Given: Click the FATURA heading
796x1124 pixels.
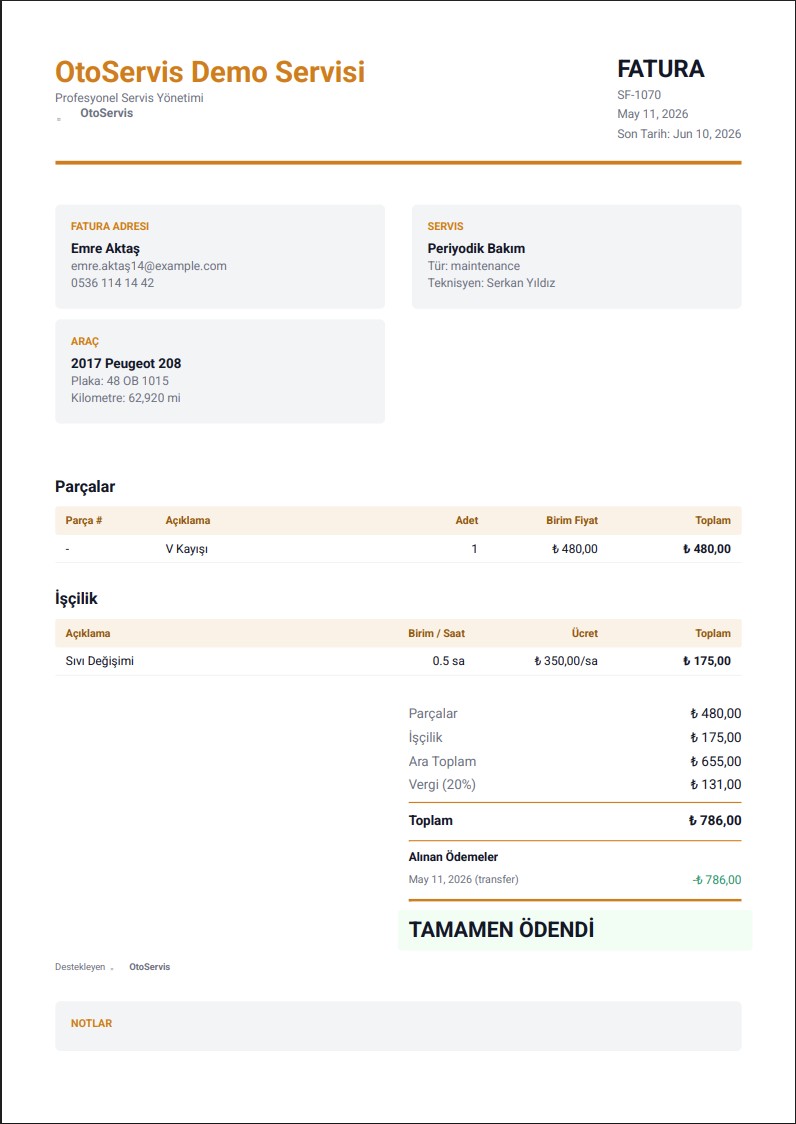Looking at the screenshot, I should click(660, 69).
